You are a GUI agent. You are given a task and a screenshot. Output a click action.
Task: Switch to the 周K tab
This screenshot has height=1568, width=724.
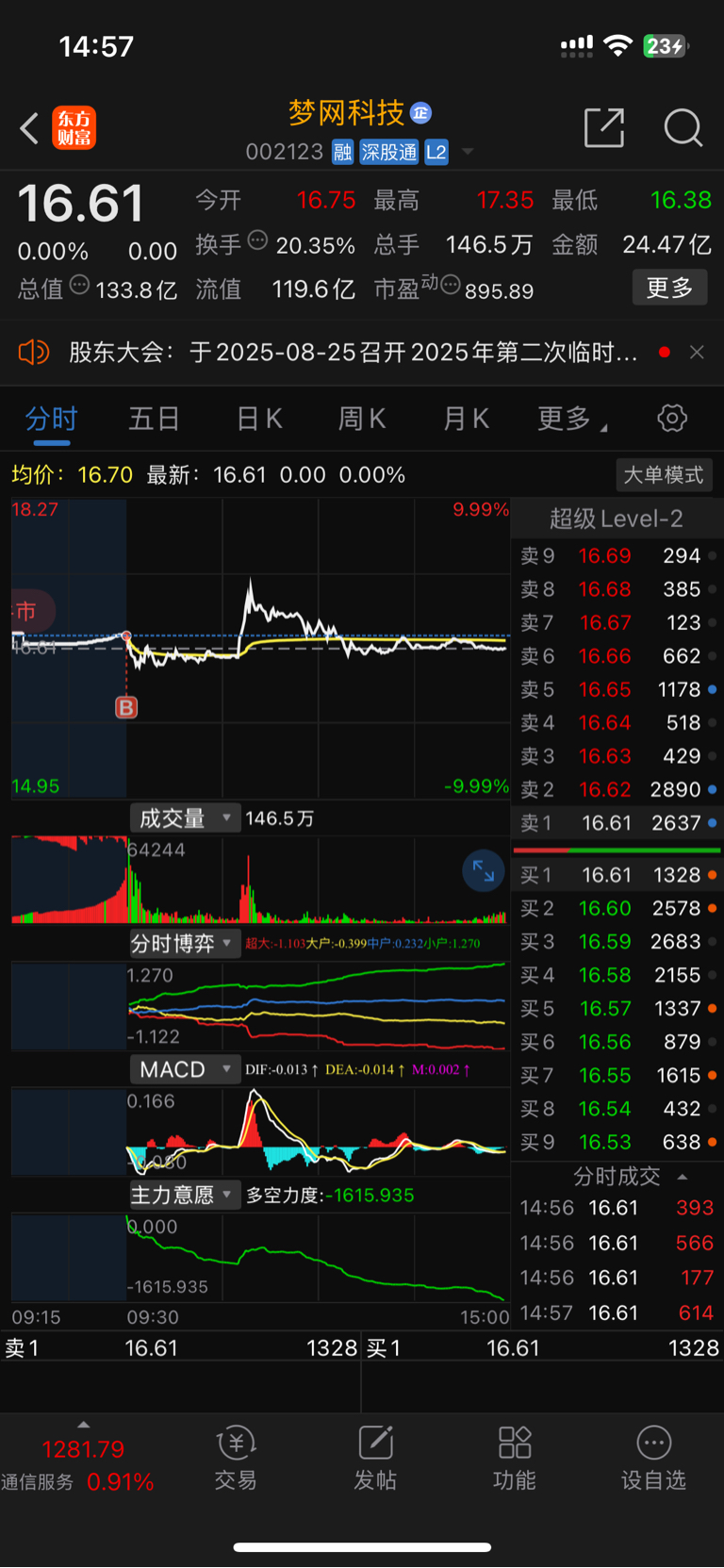[x=362, y=419]
